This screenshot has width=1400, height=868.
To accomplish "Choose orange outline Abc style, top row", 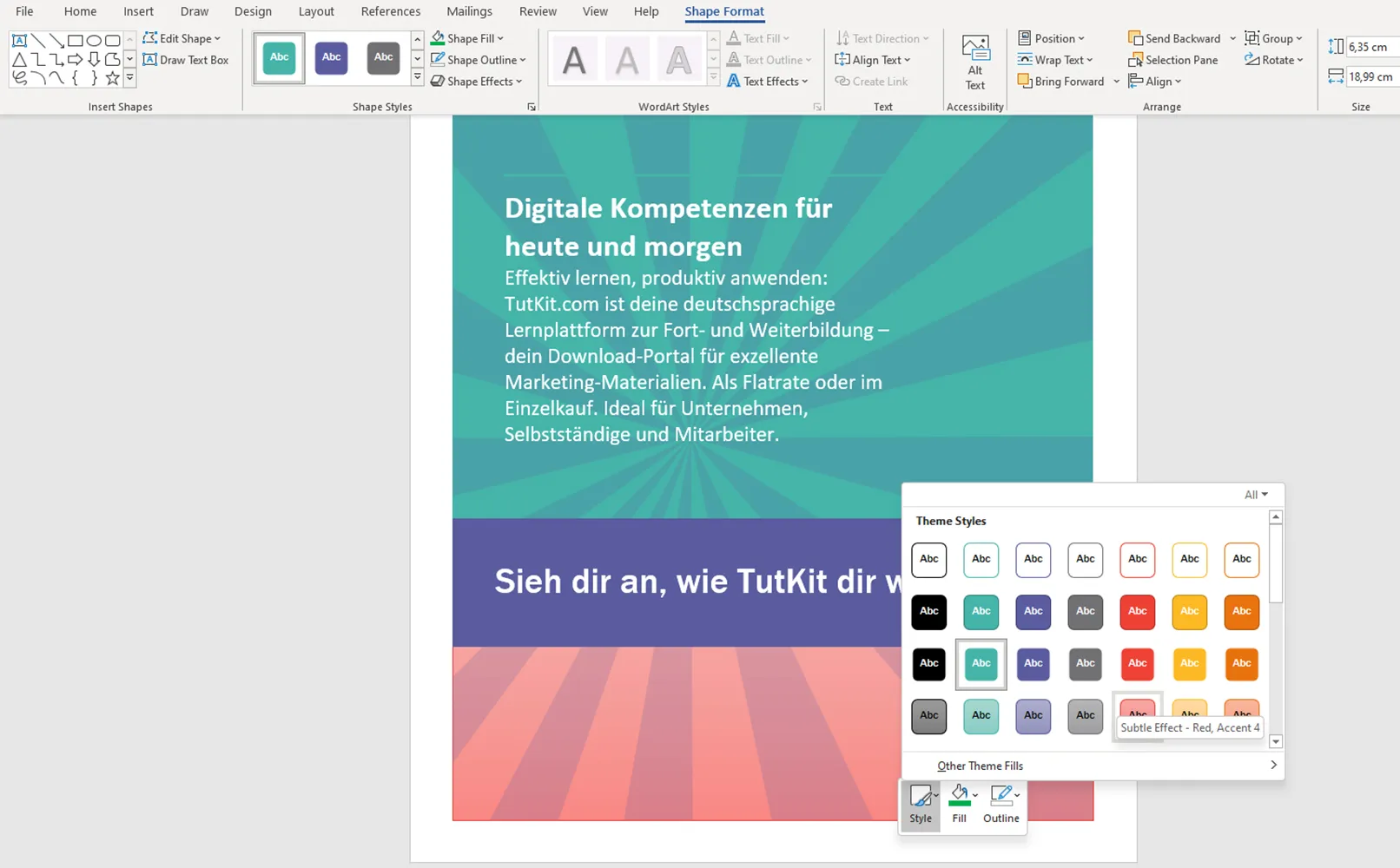I will click(1242, 560).
